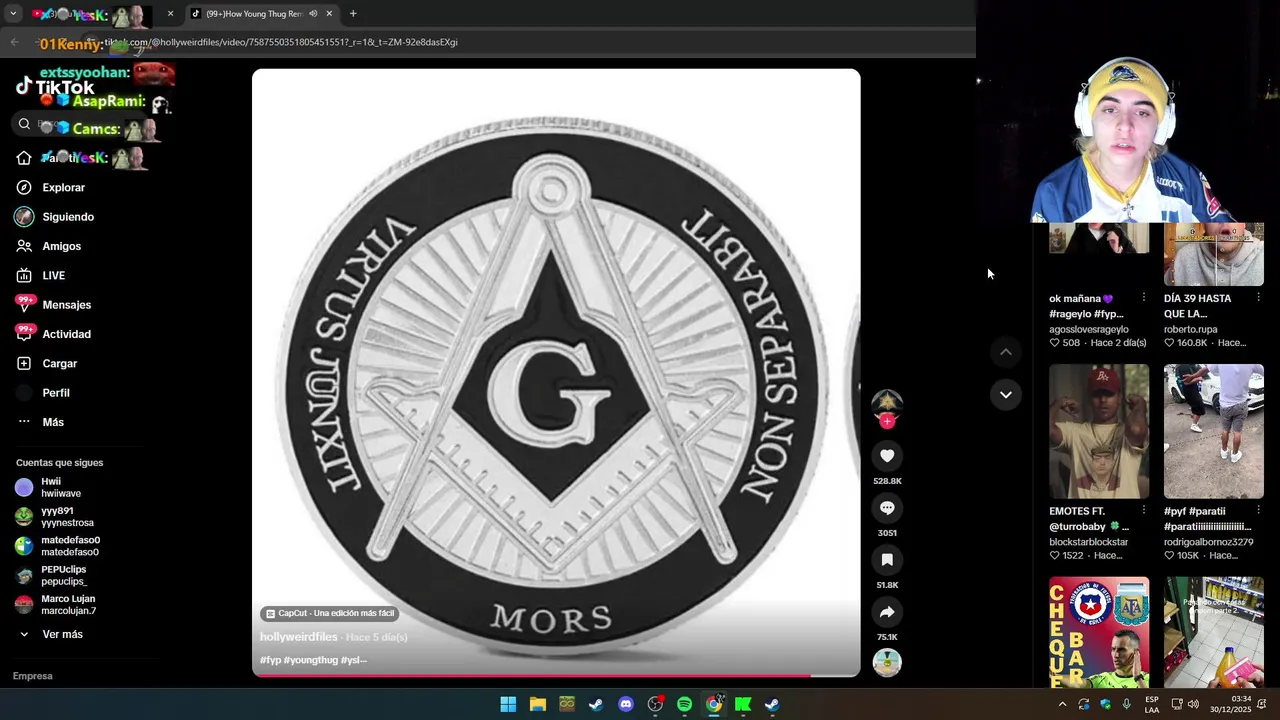Share the video using the arrow icon
The image size is (1280, 720).
pos(887,612)
